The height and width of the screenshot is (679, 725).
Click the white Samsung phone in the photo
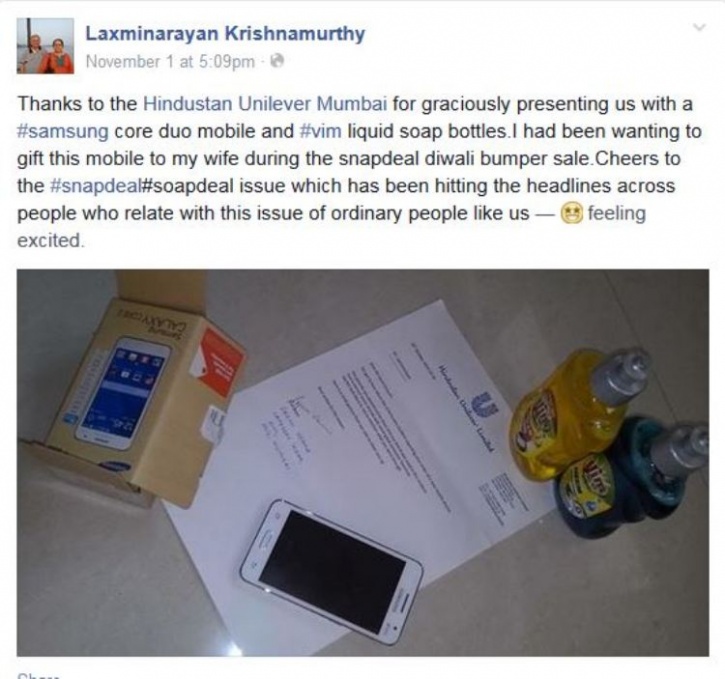[332, 572]
